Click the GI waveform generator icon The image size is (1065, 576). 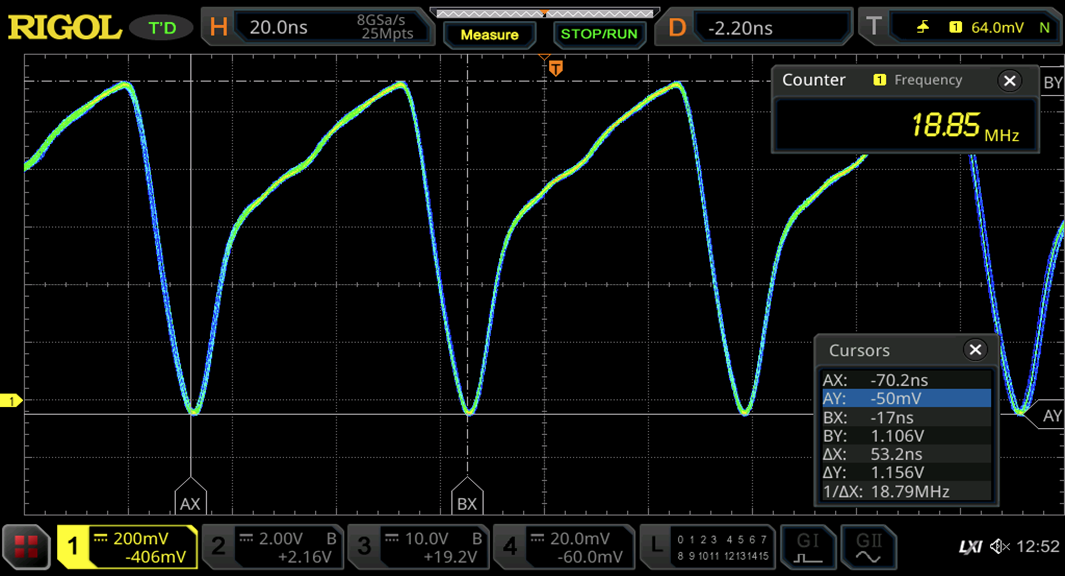click(x=807, y=547)
